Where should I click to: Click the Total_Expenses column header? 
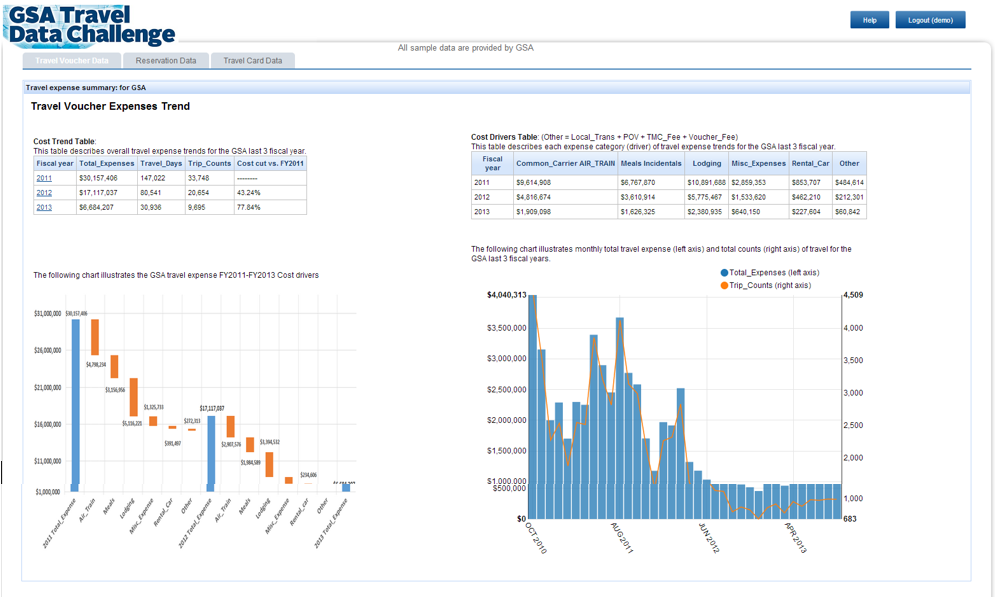[x=107, y=164]
